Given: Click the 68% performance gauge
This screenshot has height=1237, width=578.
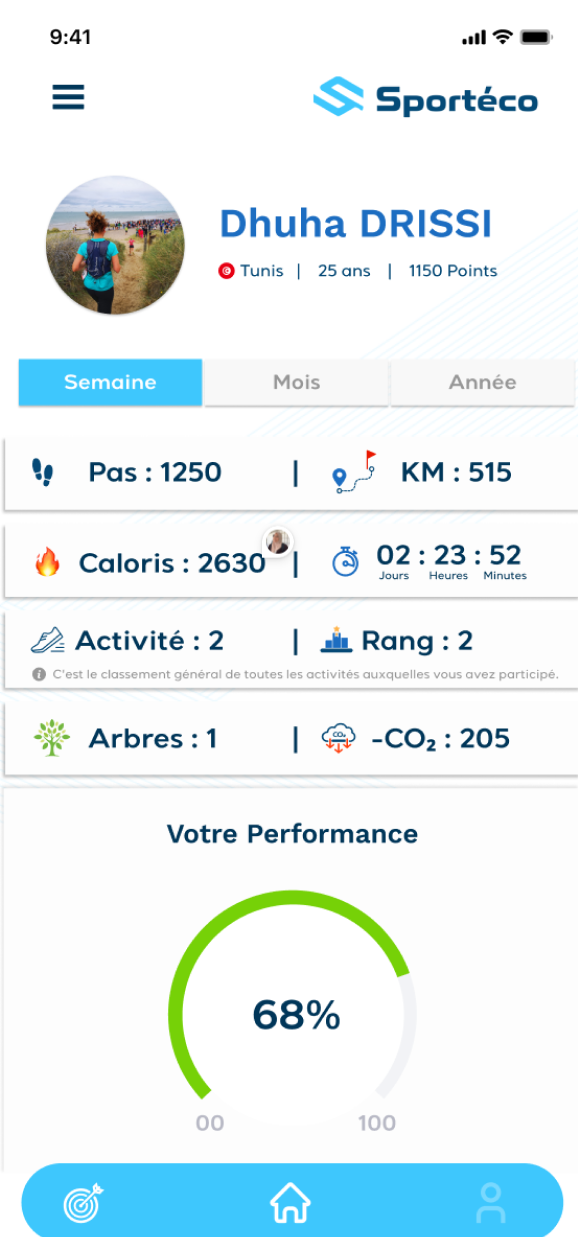Looking at the screenshot, I should [x=293, y=1013].
